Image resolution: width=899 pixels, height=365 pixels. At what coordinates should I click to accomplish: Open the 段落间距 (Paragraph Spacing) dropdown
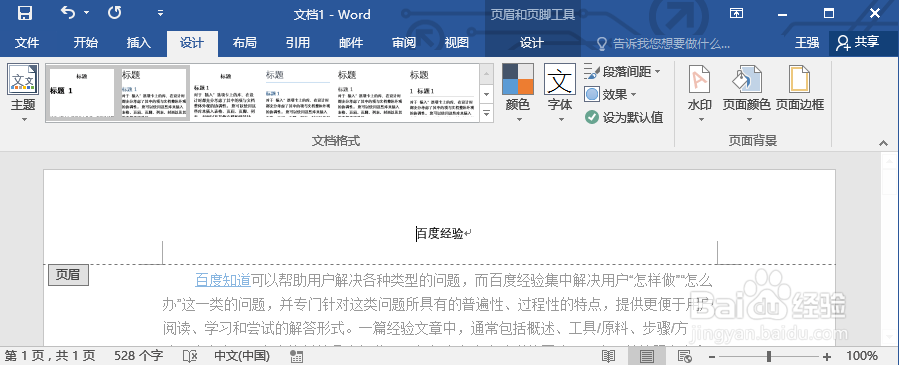623,72
